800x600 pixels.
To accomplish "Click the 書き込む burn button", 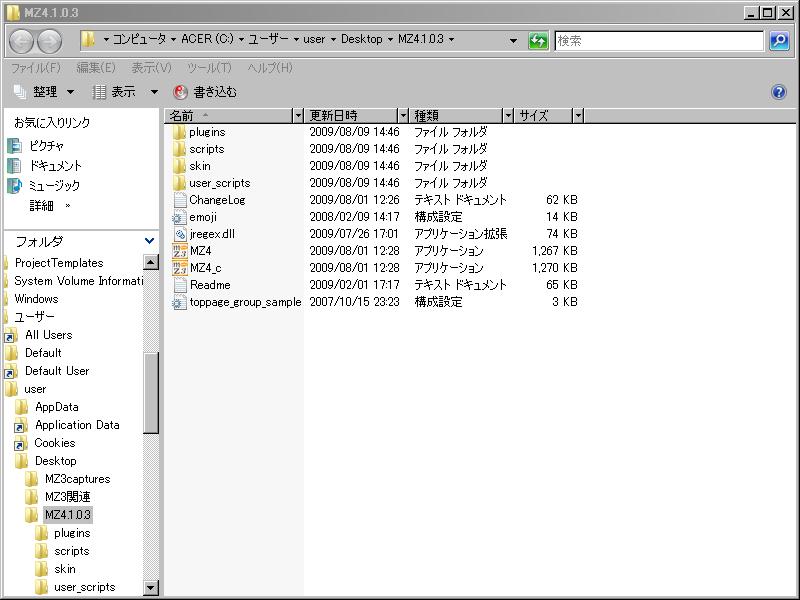I will pyautogui.click(x=205, y=92).
